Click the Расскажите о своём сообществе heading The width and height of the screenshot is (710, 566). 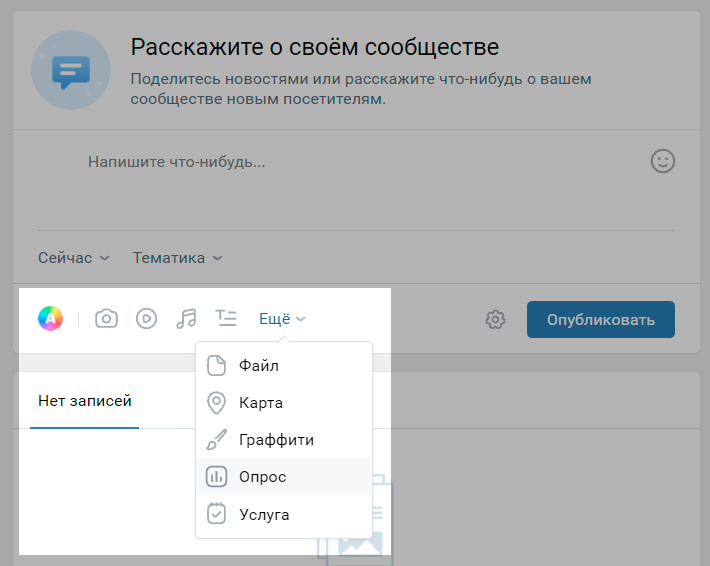314,47
